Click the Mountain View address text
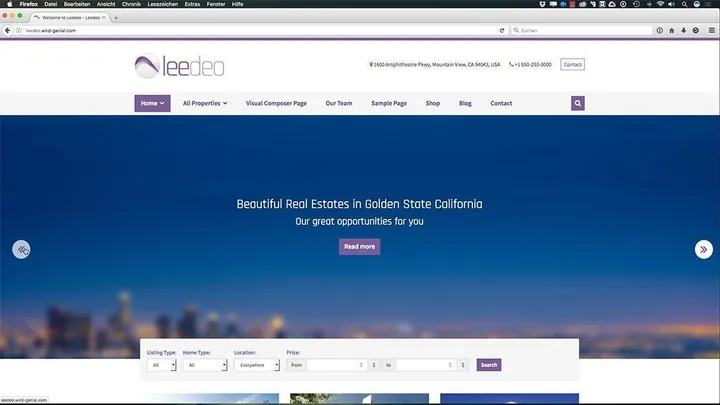The image size is (720, 405). (437, 65)
